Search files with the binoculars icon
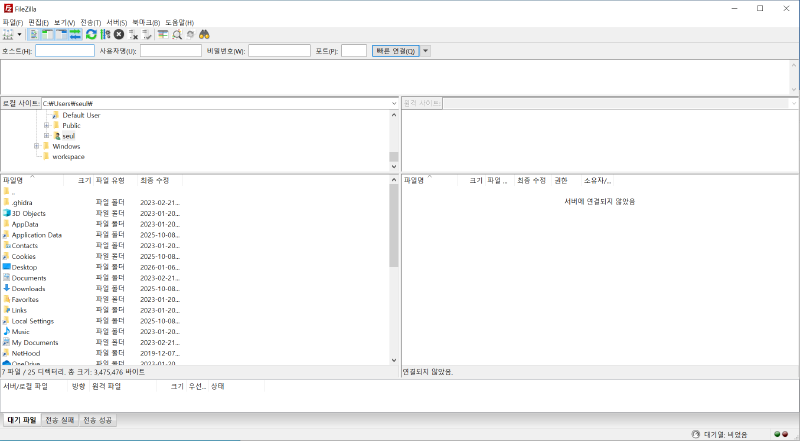 click(204, 34)
